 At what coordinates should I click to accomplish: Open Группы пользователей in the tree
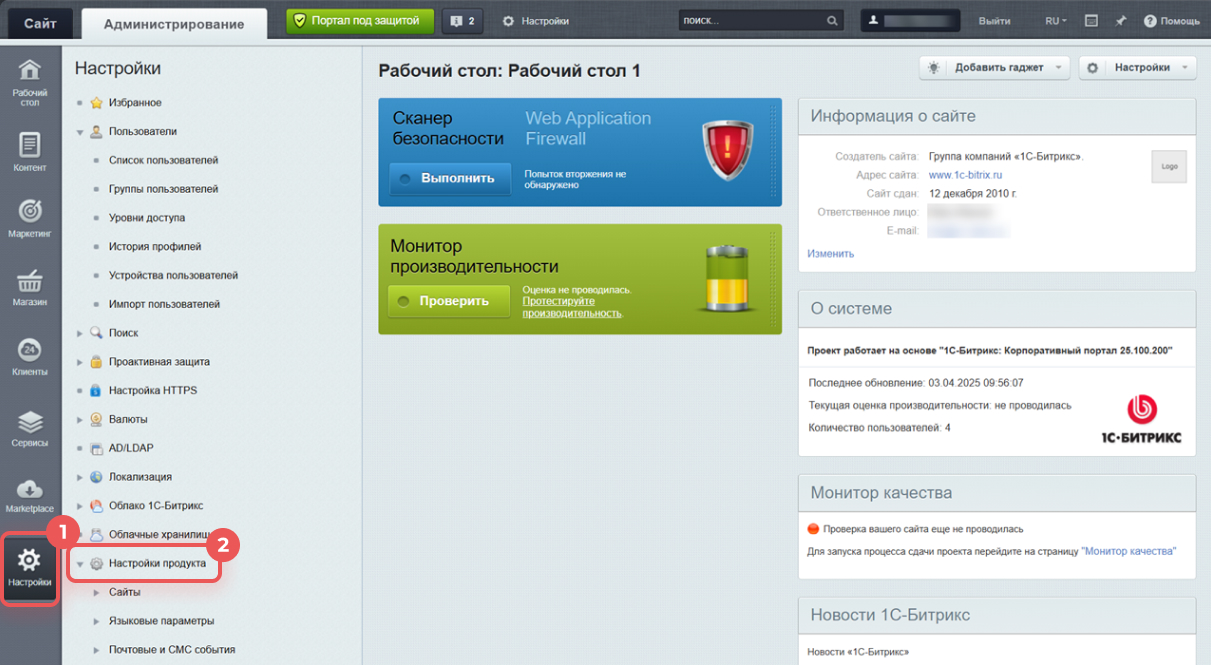point(163,189)
